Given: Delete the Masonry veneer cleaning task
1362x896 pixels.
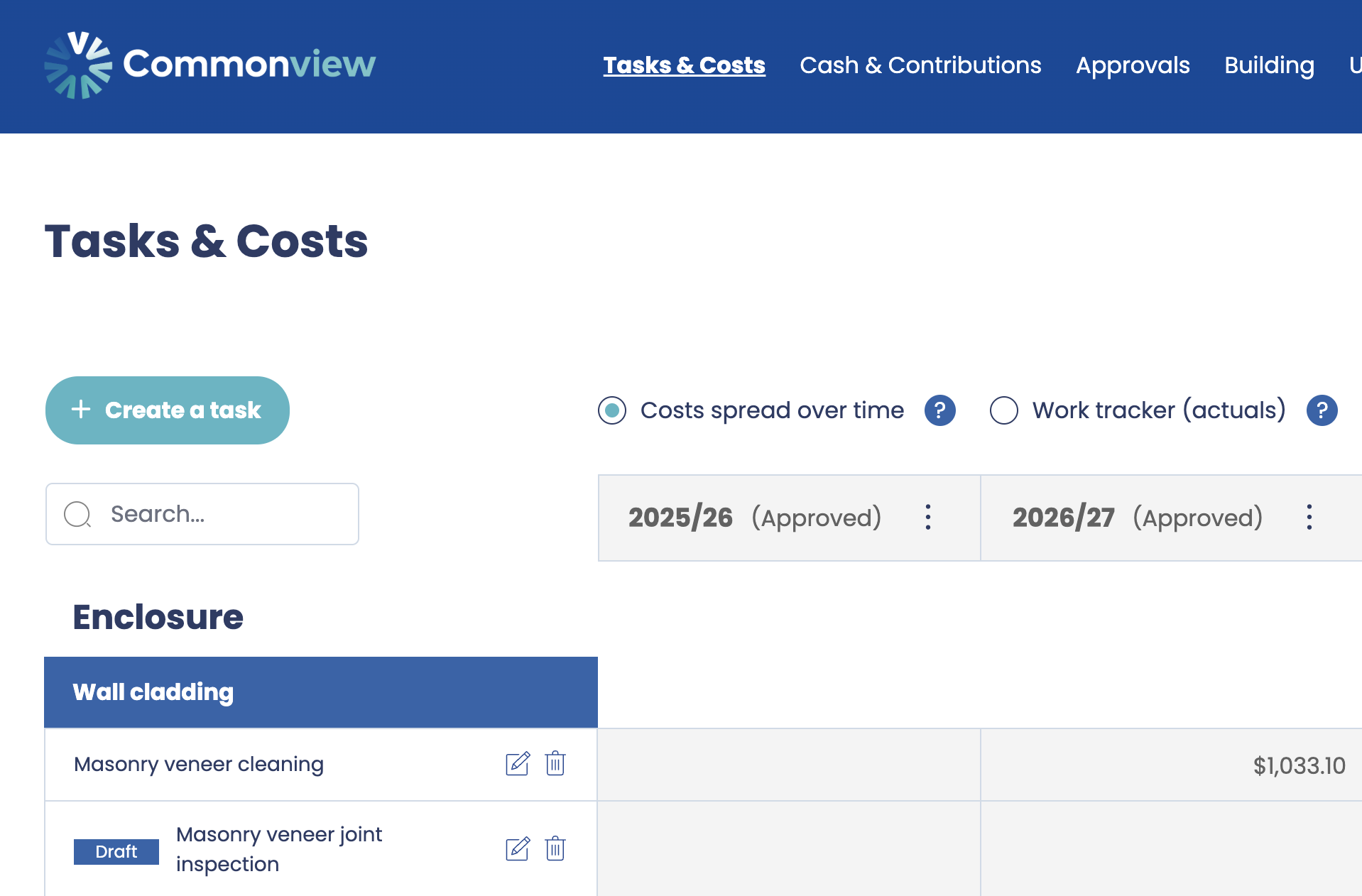Looking at the screenshot, I should pos(555,764).
